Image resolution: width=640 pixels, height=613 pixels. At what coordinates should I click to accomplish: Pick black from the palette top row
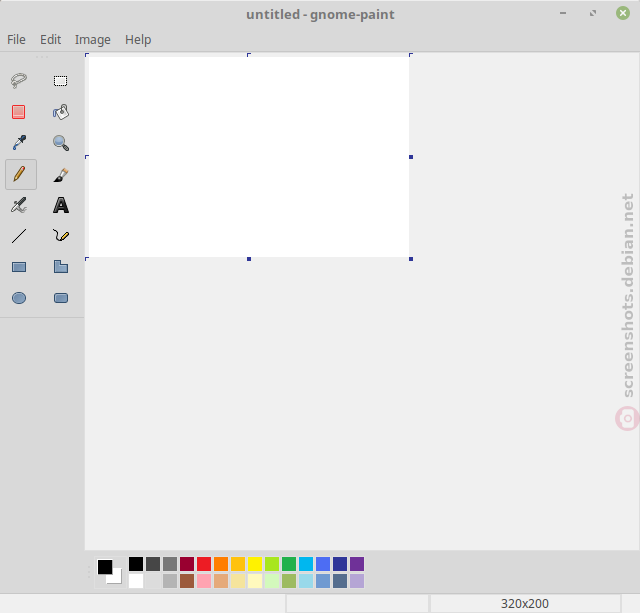(x=136, y=564)
